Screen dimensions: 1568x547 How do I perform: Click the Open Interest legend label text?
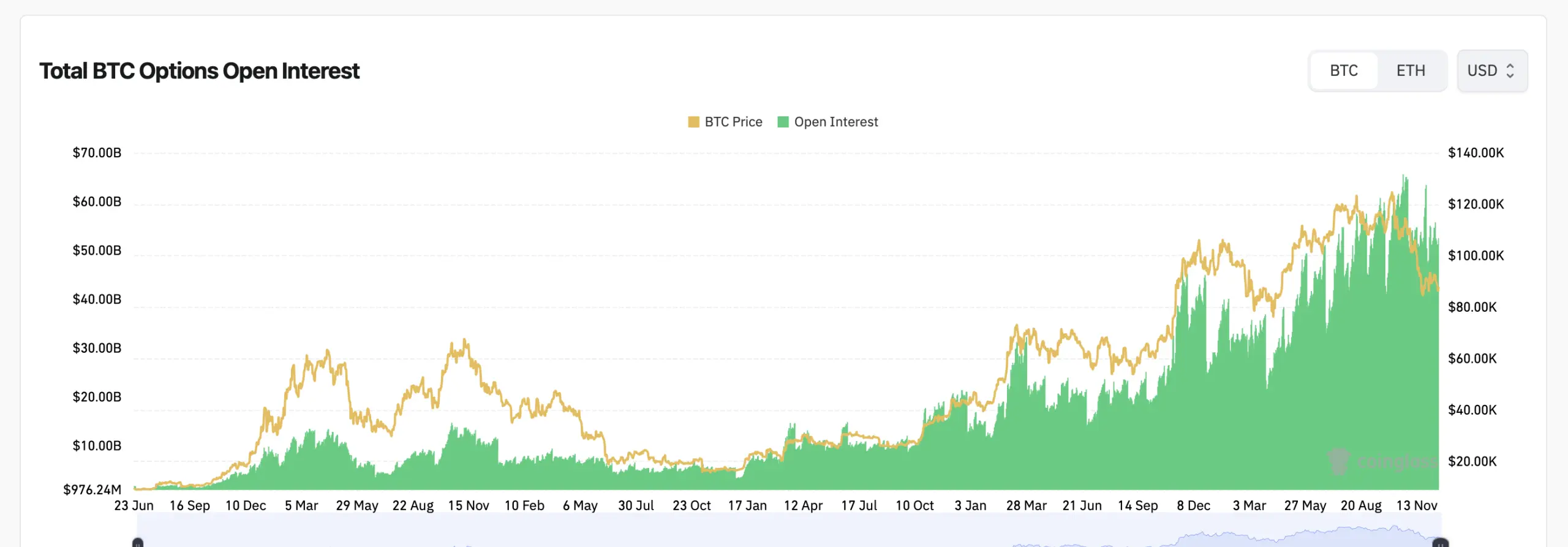pos(836,121)
